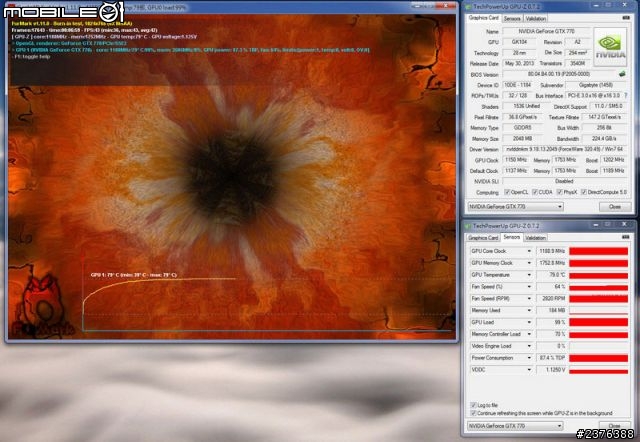Click the Fan Speed reading '2920 RPM'

pos(551,298)
